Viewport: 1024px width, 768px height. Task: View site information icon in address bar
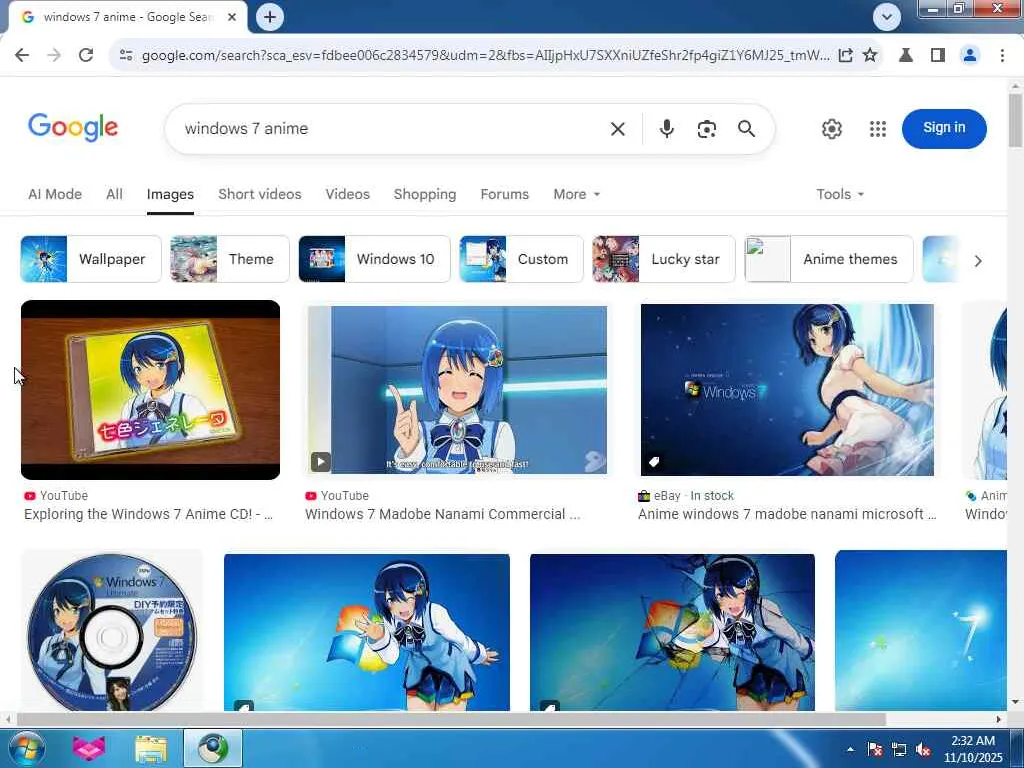tap(126, 56)
